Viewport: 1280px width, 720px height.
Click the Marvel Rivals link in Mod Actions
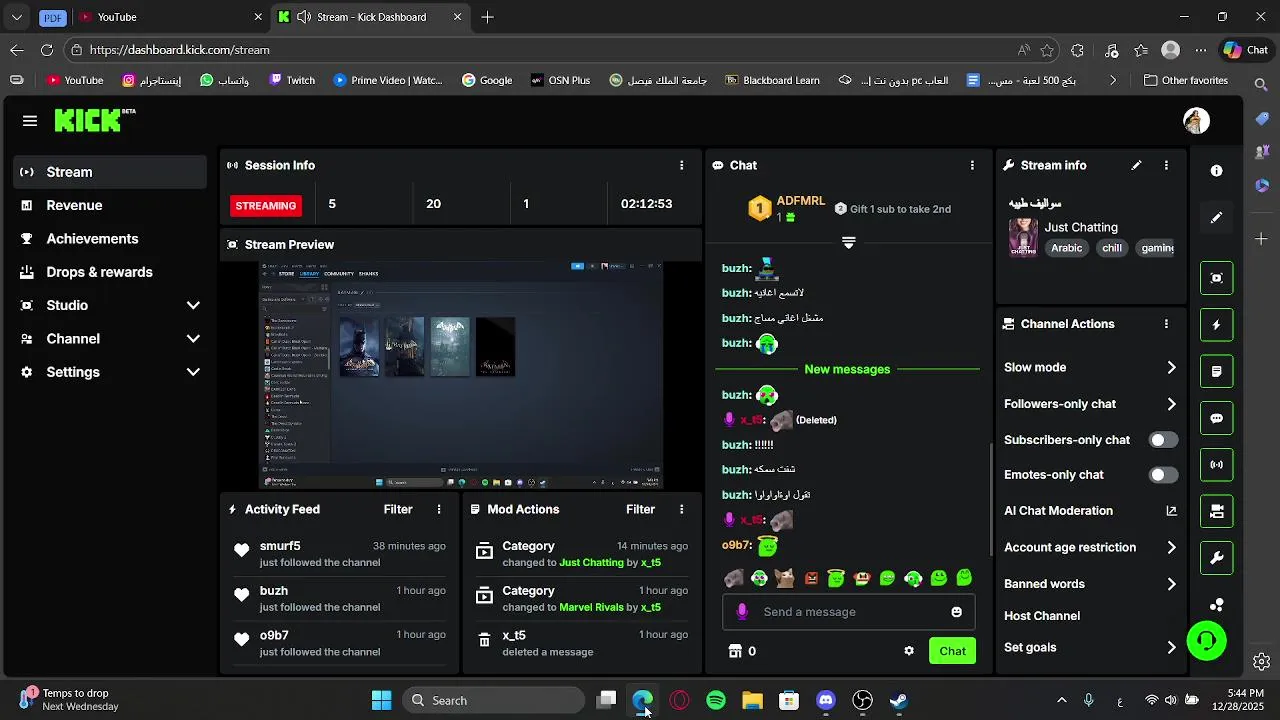tap(591, 608)
